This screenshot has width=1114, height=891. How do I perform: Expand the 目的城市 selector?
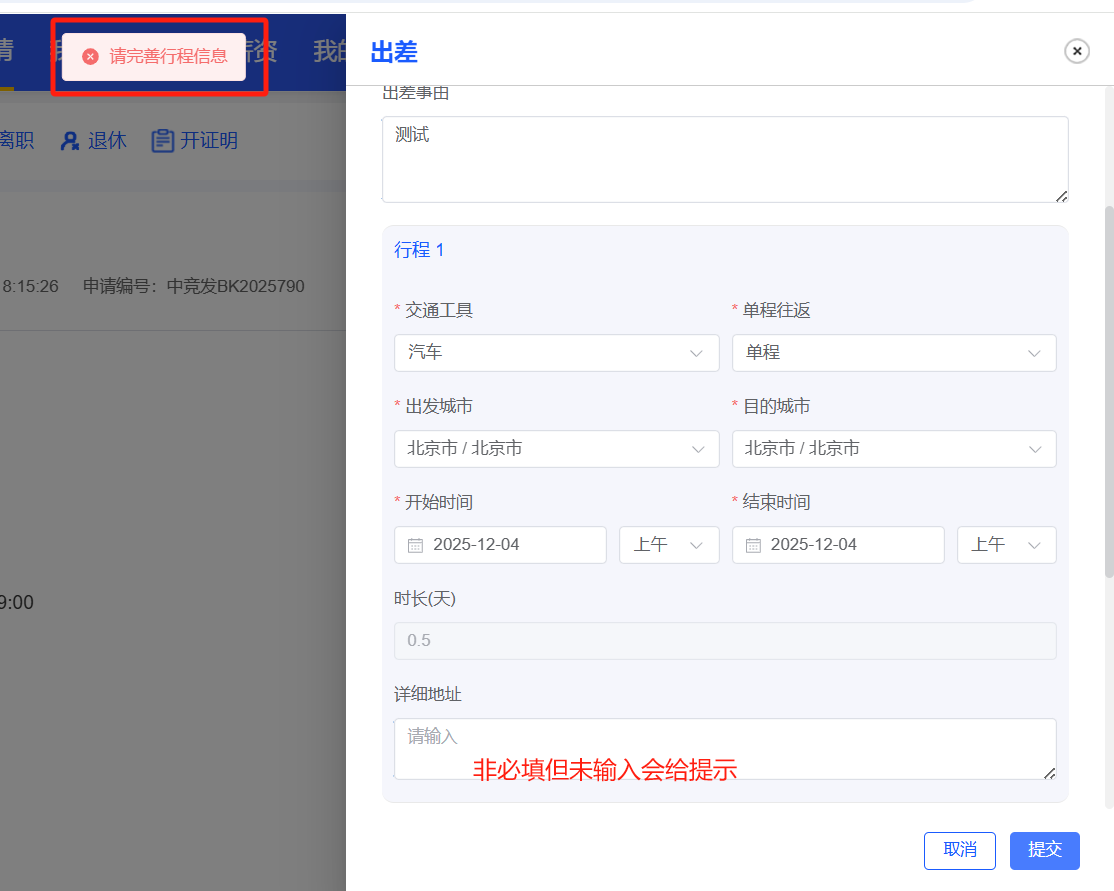894,448
